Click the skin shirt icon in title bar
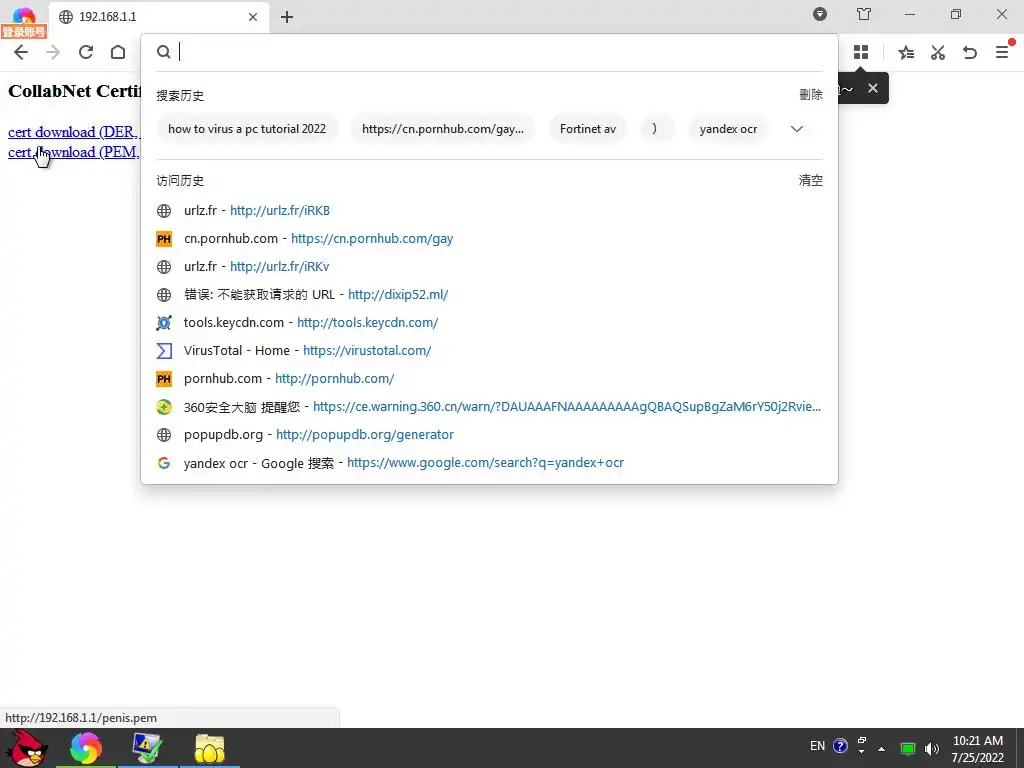The height and width of the screenshot is (768, 1024). pos(864,14)
